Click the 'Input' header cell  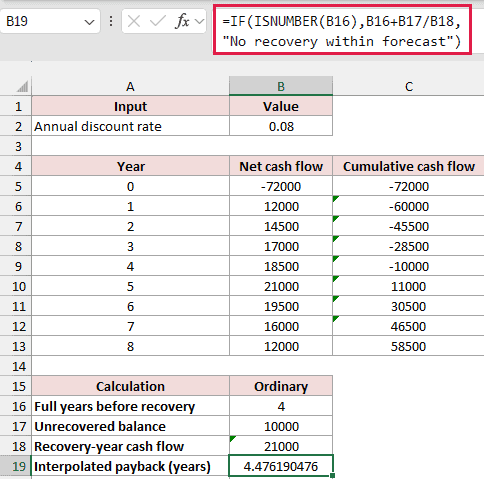pyautogui.click(x=130, y=106)
